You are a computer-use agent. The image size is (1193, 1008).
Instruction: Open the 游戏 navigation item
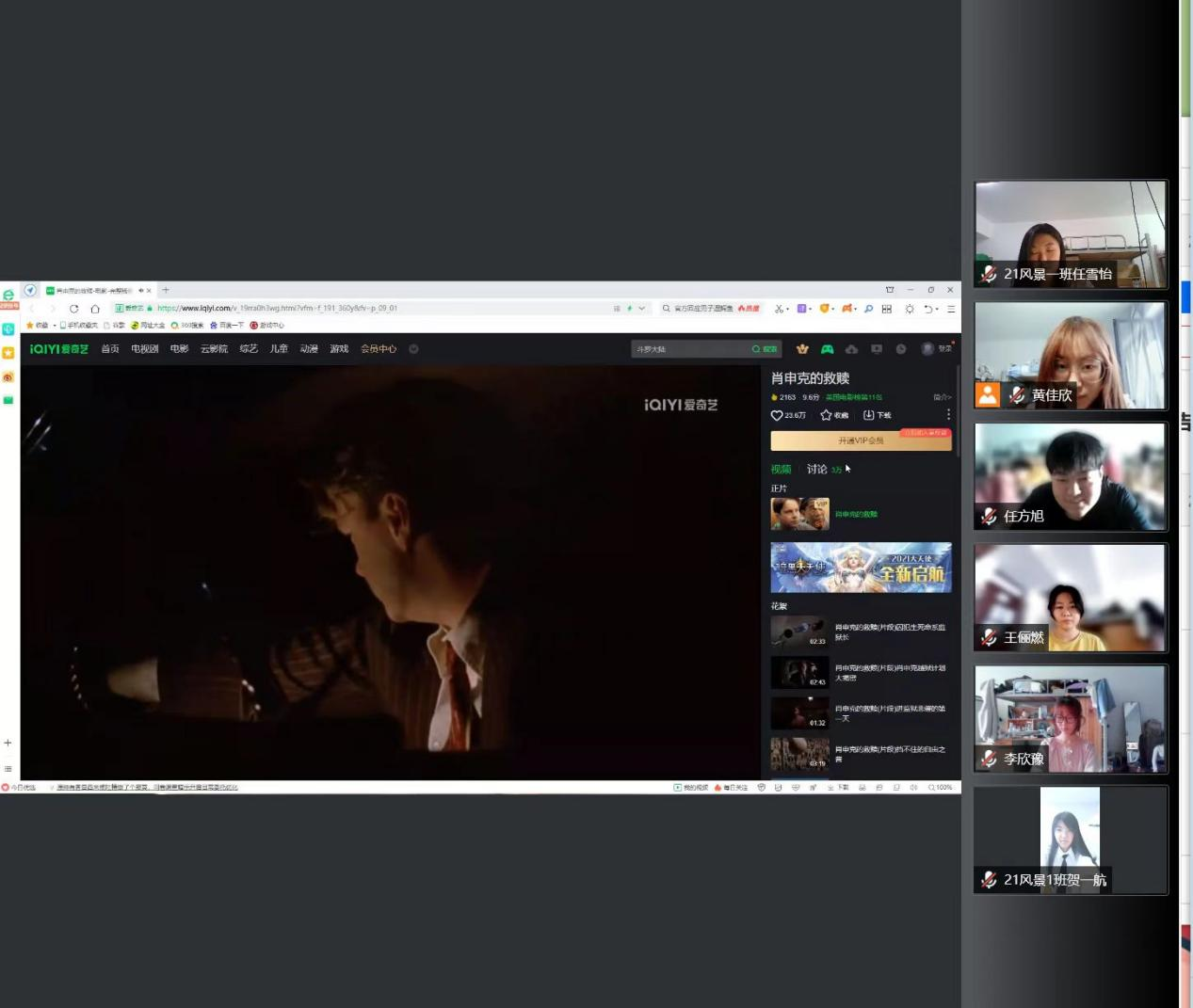(339, 349)
